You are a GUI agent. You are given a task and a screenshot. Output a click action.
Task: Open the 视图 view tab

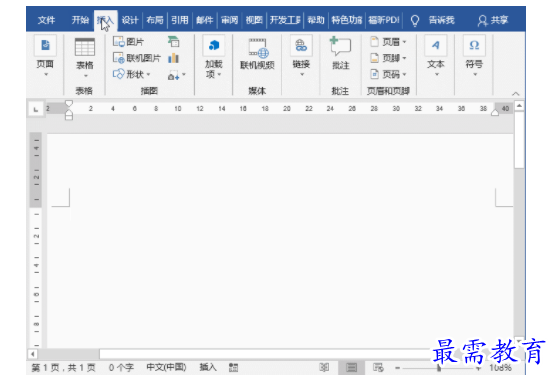(x=254, y=20)
